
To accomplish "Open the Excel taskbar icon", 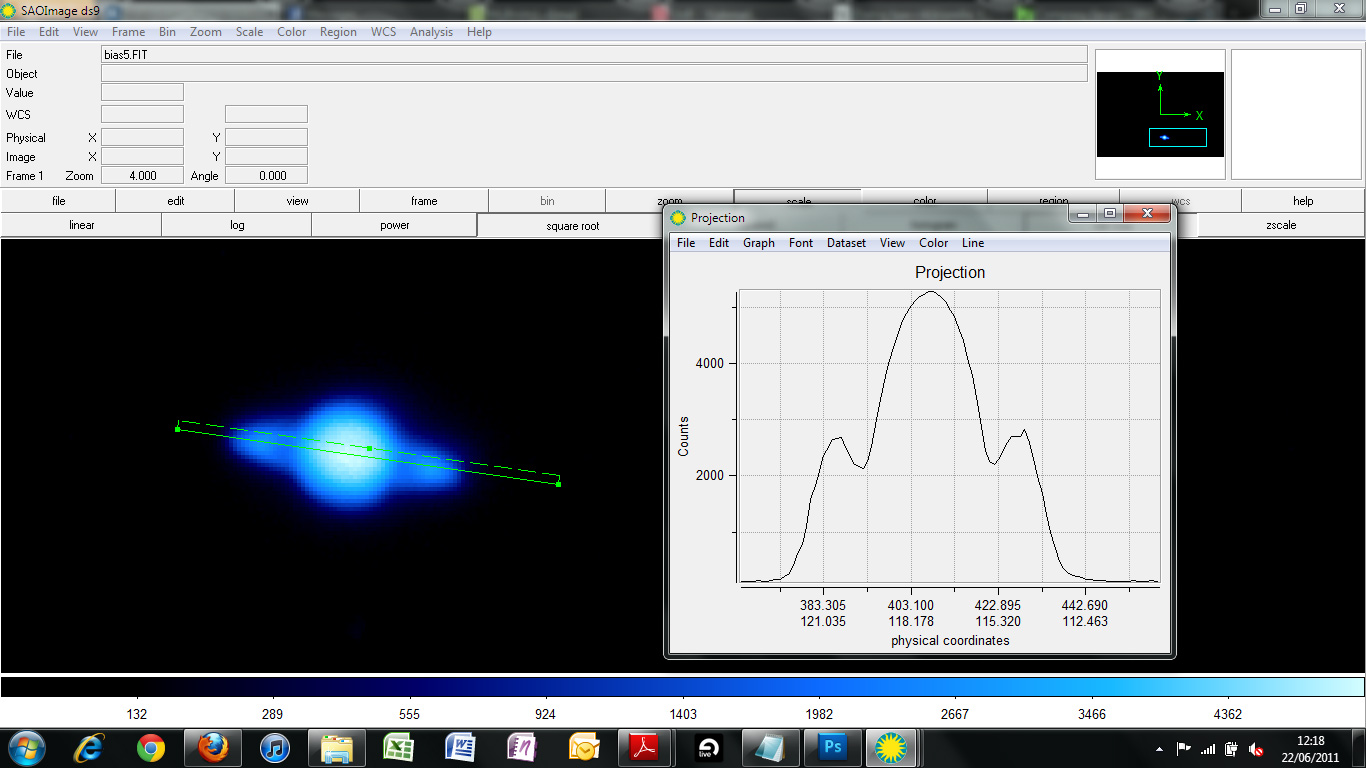I will pyautogui.click(x=398, y=747).
